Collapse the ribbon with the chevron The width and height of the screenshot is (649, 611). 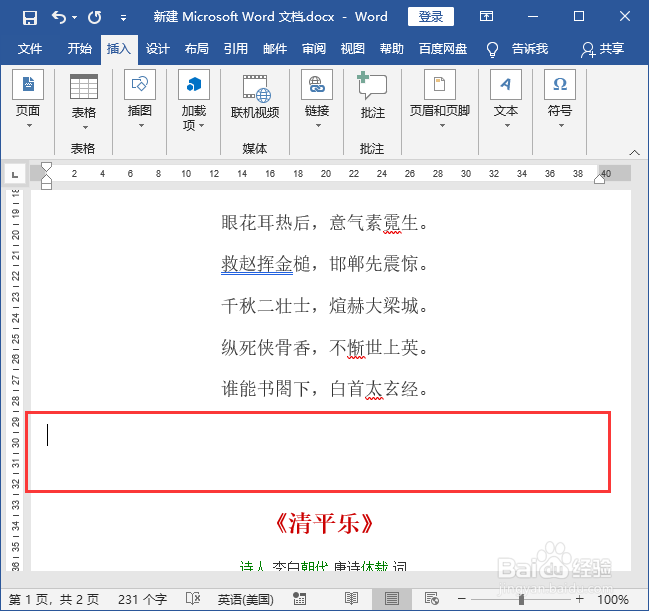pos(635,152)
